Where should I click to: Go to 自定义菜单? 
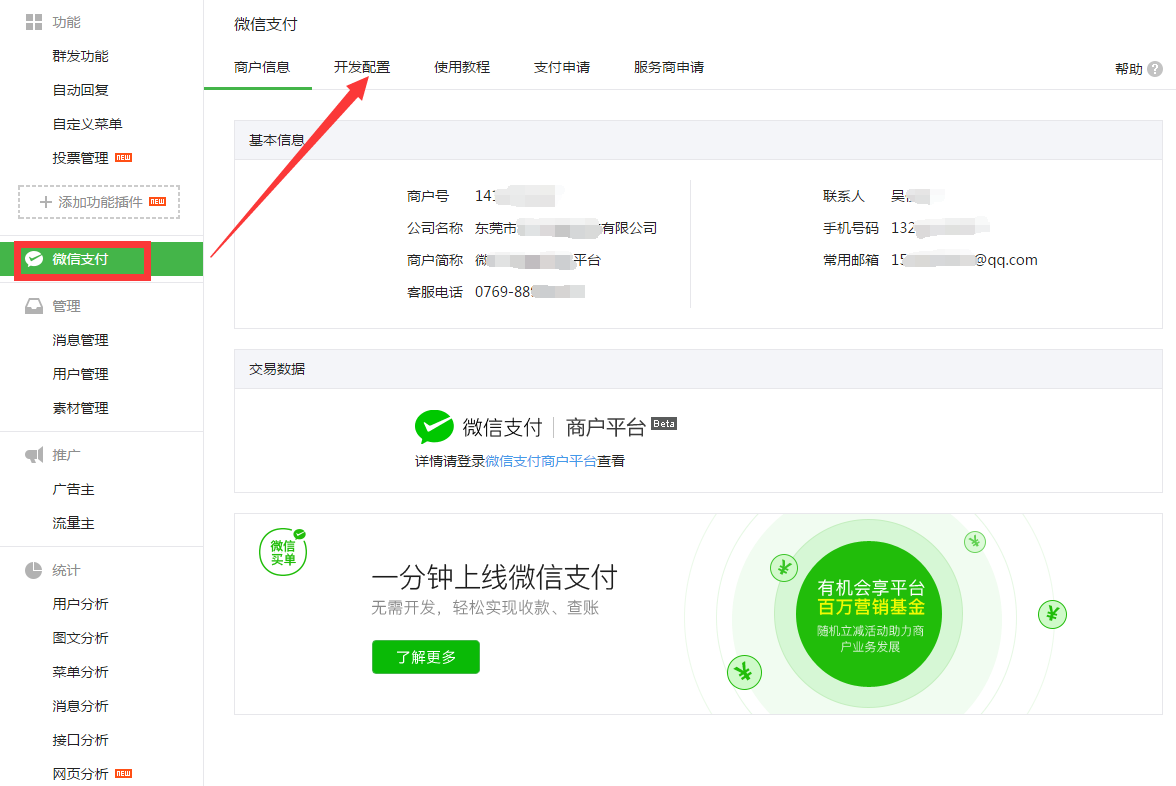point(88,124)
